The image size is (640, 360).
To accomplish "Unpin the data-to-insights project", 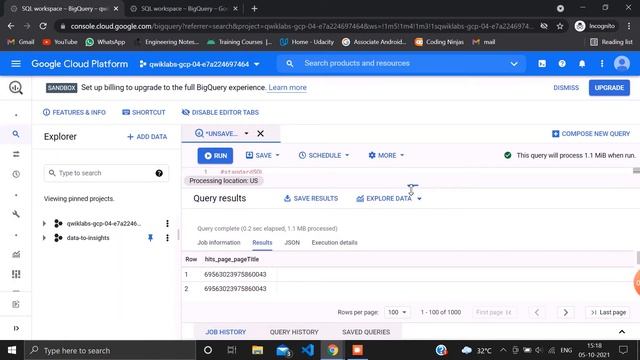I will point(150,238).
